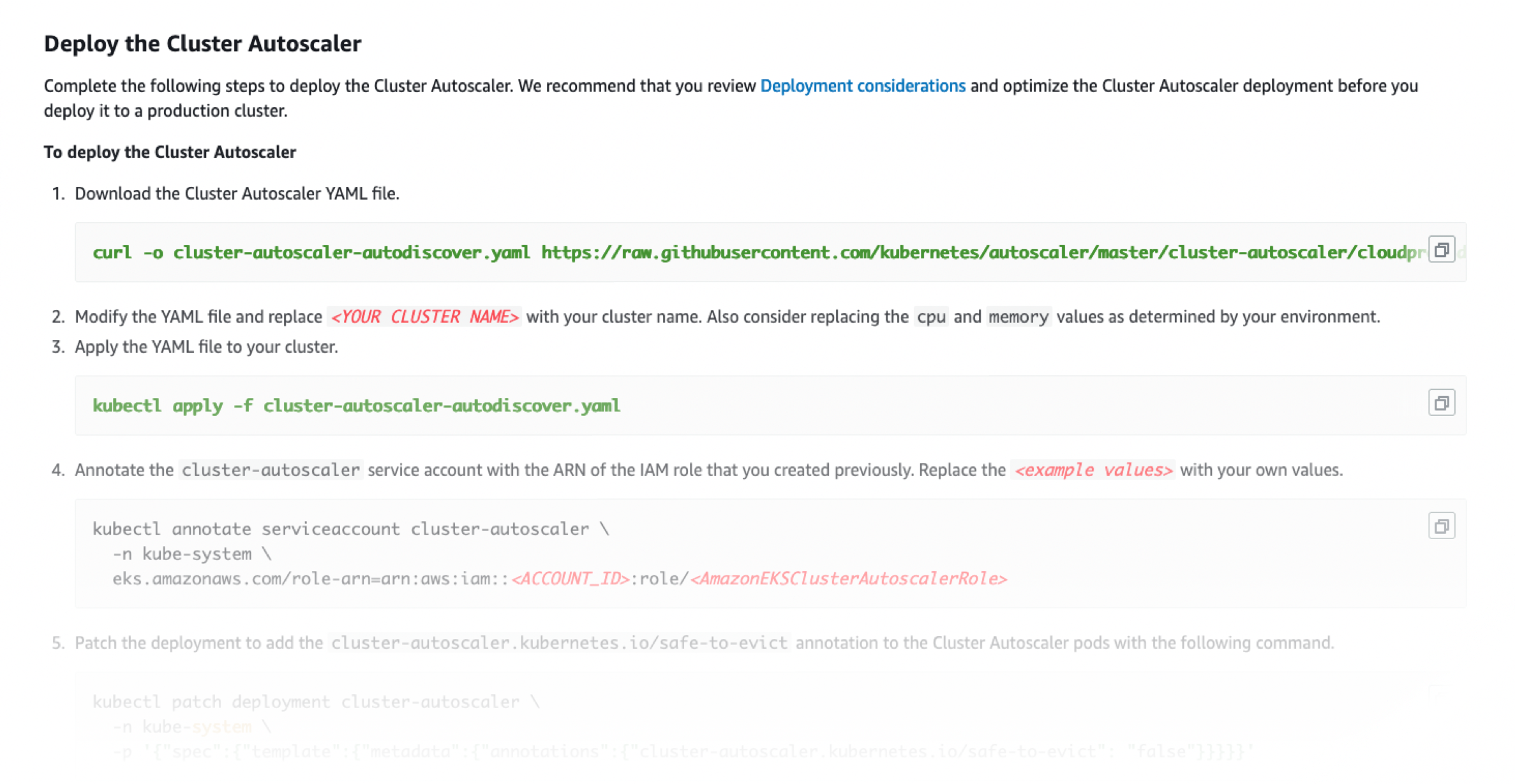Click the To deploy the Cluster Autoscaler subheading
The height and width of the screenshot is (784, 1515).
click(x=170, y=152)
